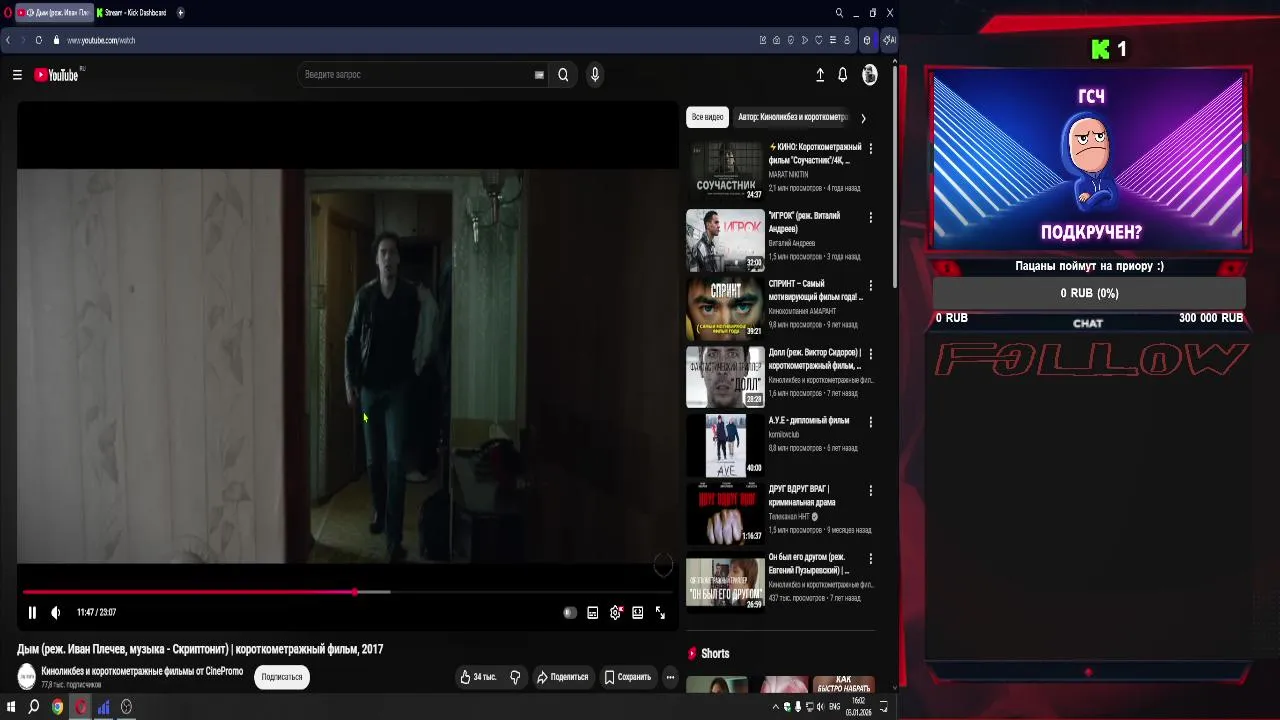Viewport: 1280px width, 720px height.
Task: Open Кинoликбез CinePromo channel name link
Action: coord(142,672)
